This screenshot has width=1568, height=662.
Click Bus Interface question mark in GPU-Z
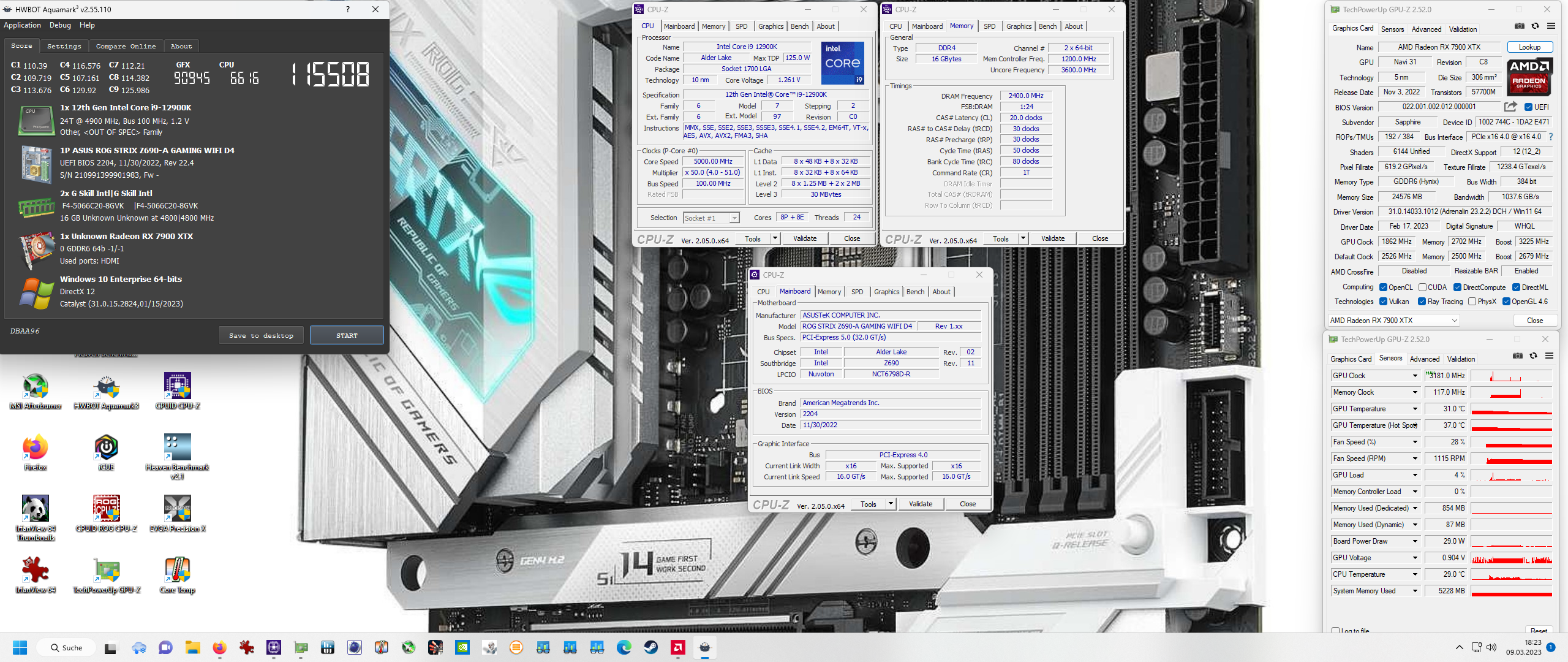1551,137
